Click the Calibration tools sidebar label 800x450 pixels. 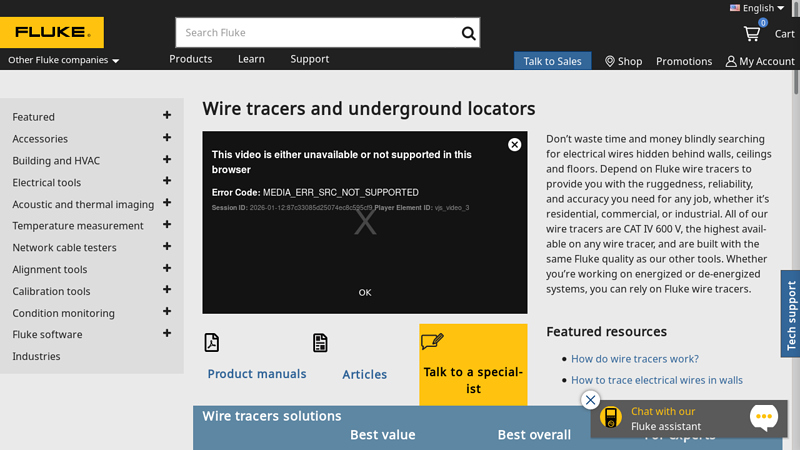click(51, 291)
